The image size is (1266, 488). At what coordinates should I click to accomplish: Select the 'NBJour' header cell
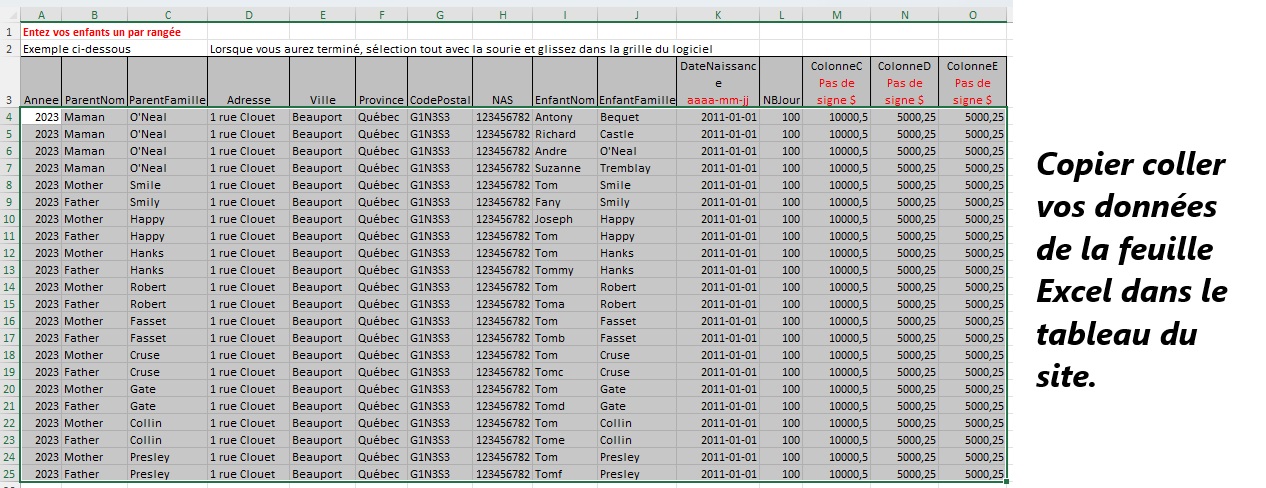[781, 100]
